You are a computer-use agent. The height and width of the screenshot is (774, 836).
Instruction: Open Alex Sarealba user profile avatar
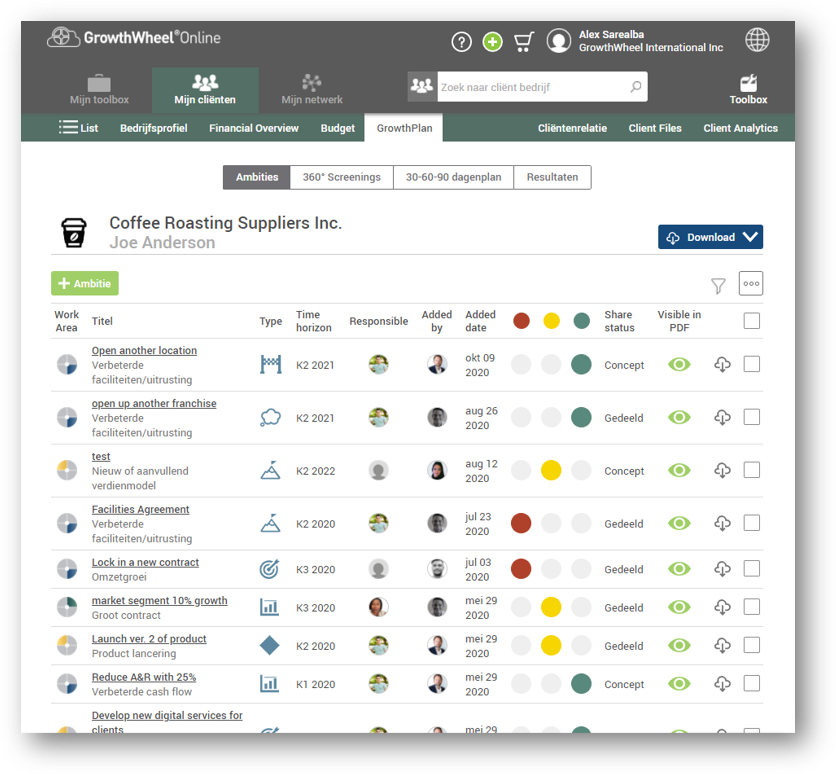click(x=559, y=41)
